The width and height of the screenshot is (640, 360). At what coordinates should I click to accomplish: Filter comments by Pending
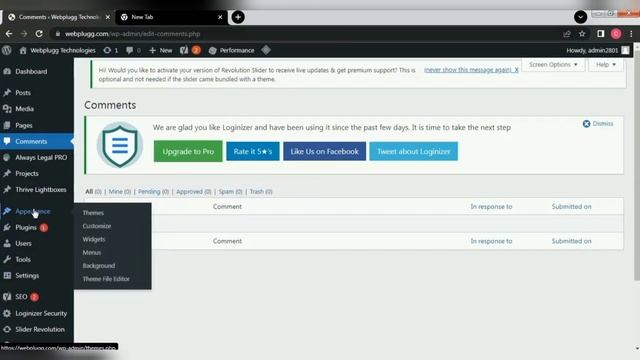[x=153, y=191]
